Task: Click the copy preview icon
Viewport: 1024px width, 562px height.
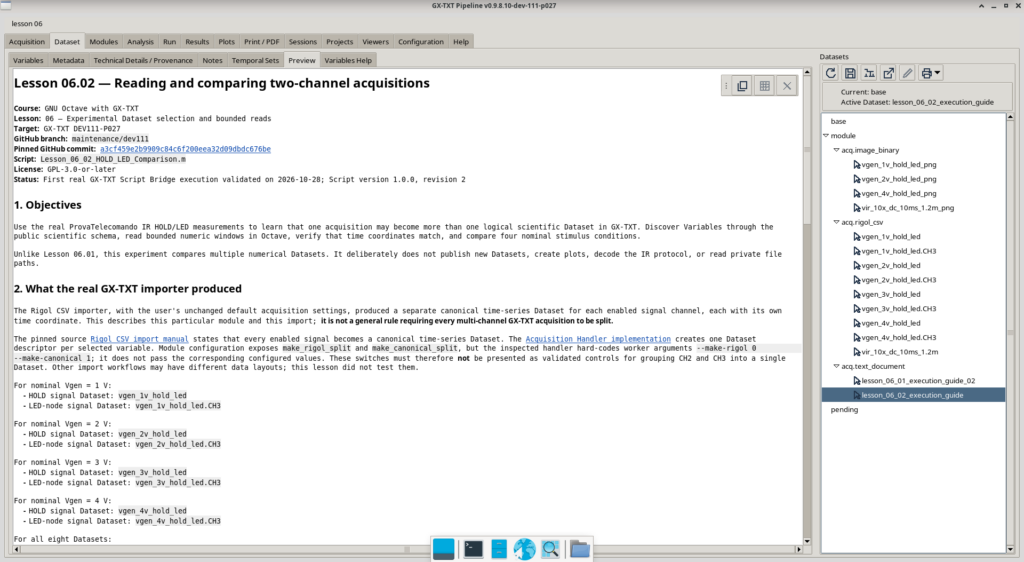Action: coord(743,86)
